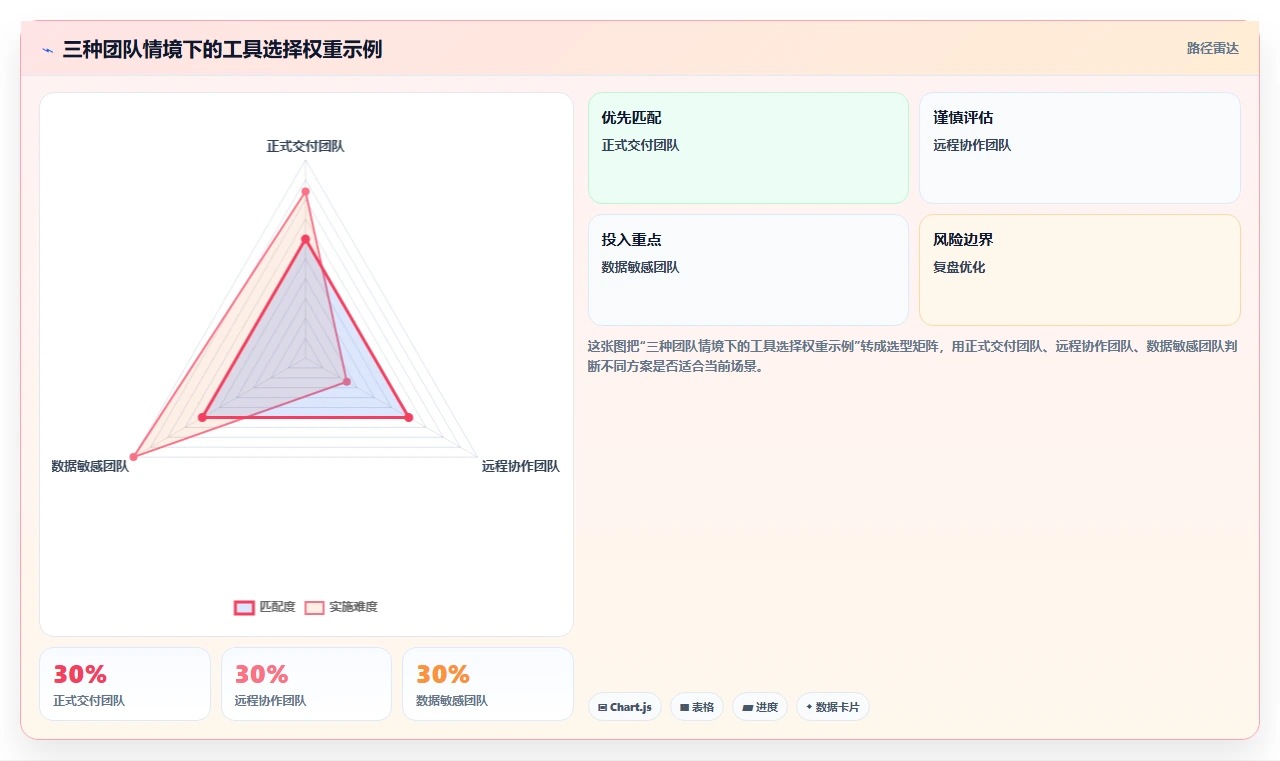Click the 匹配度 legend label text

[x=277, y=607]
